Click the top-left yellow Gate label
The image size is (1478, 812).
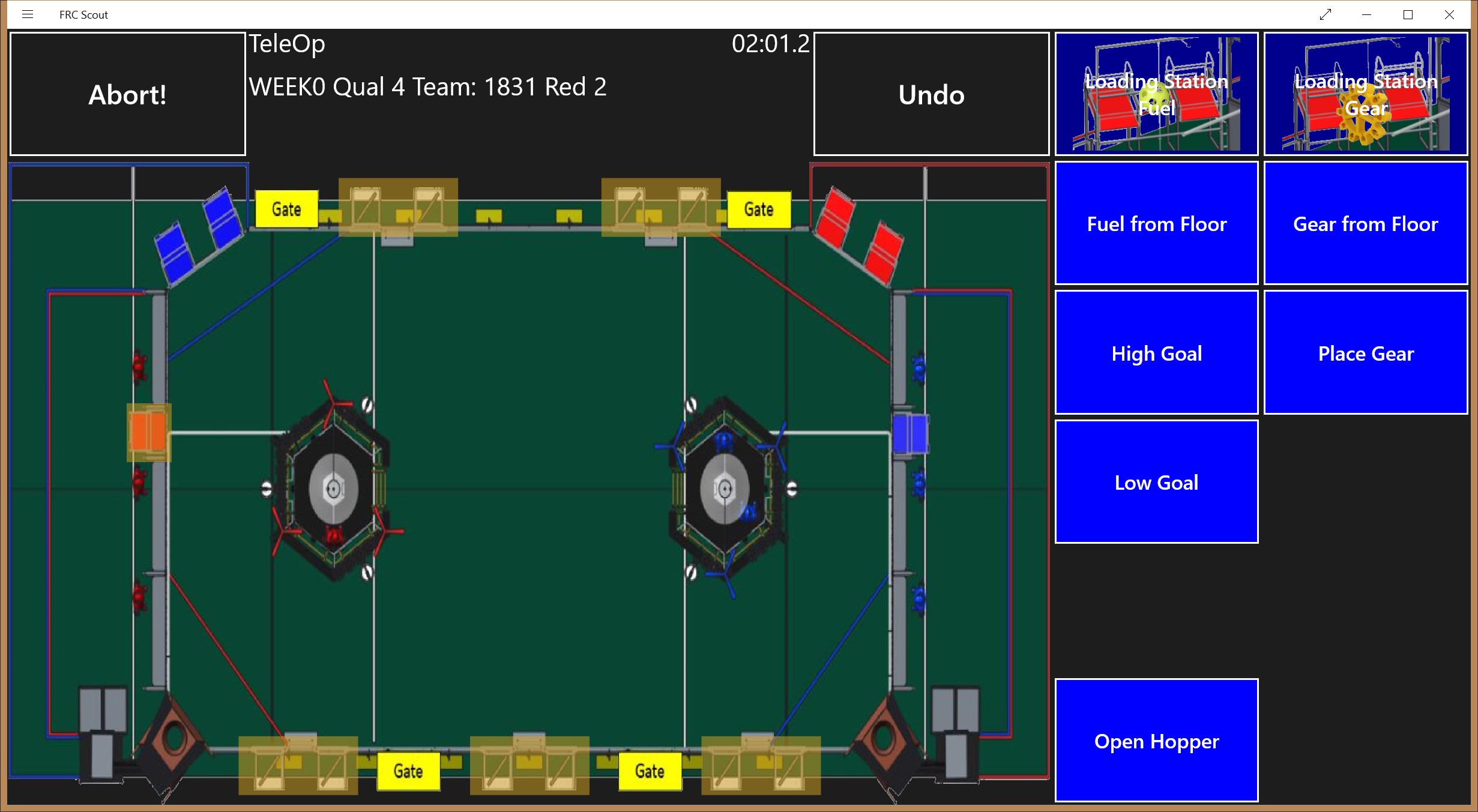pyautogui.click(x=286, y=209)
